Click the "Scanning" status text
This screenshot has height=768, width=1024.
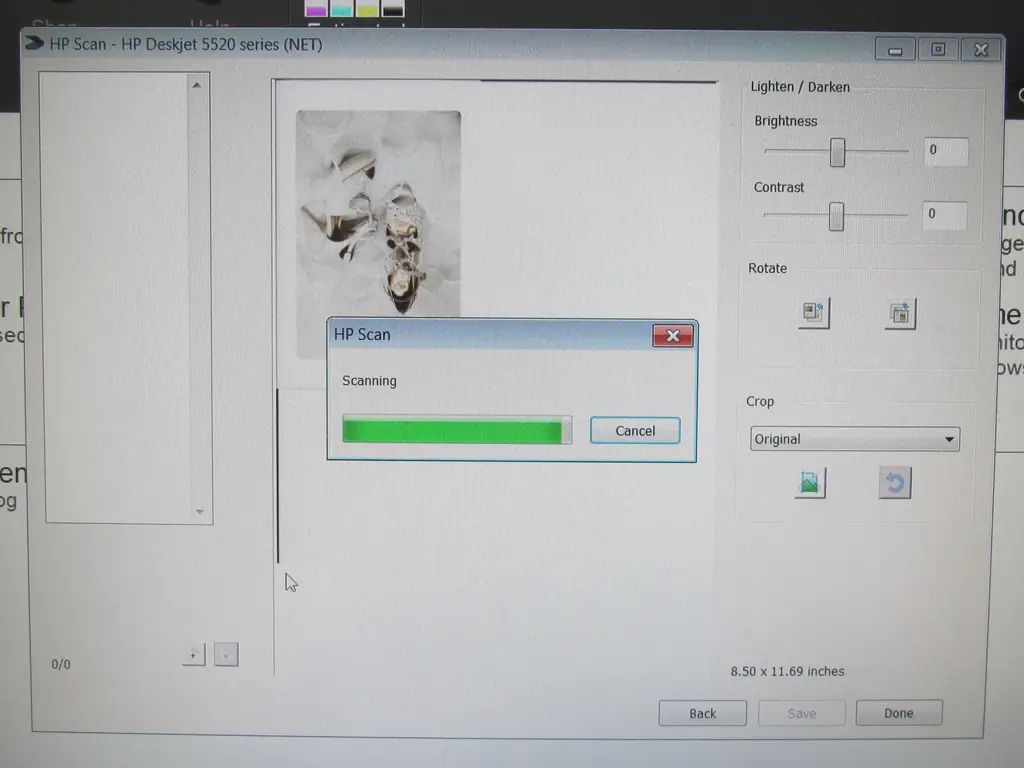(369, 381)
